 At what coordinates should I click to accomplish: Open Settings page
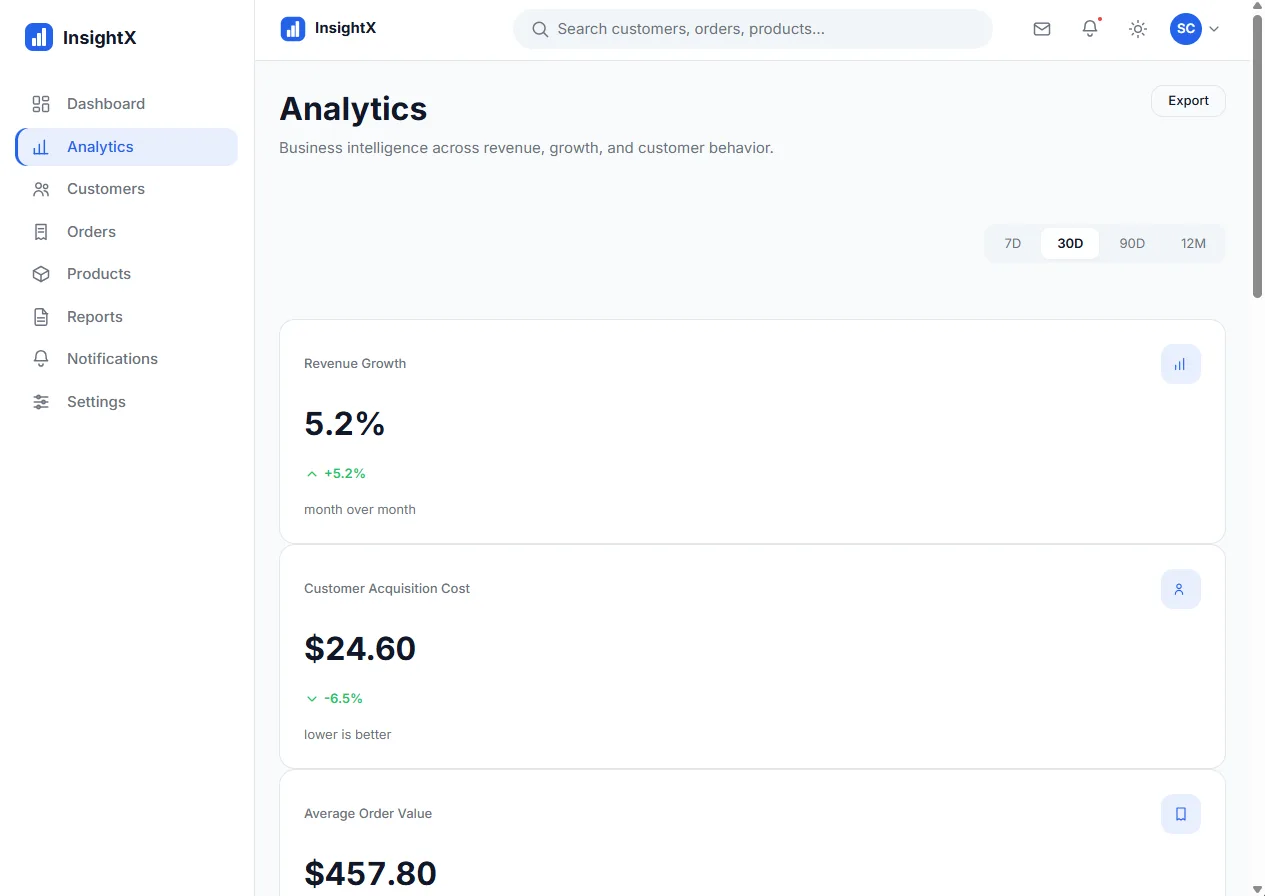tap(127, 402)
